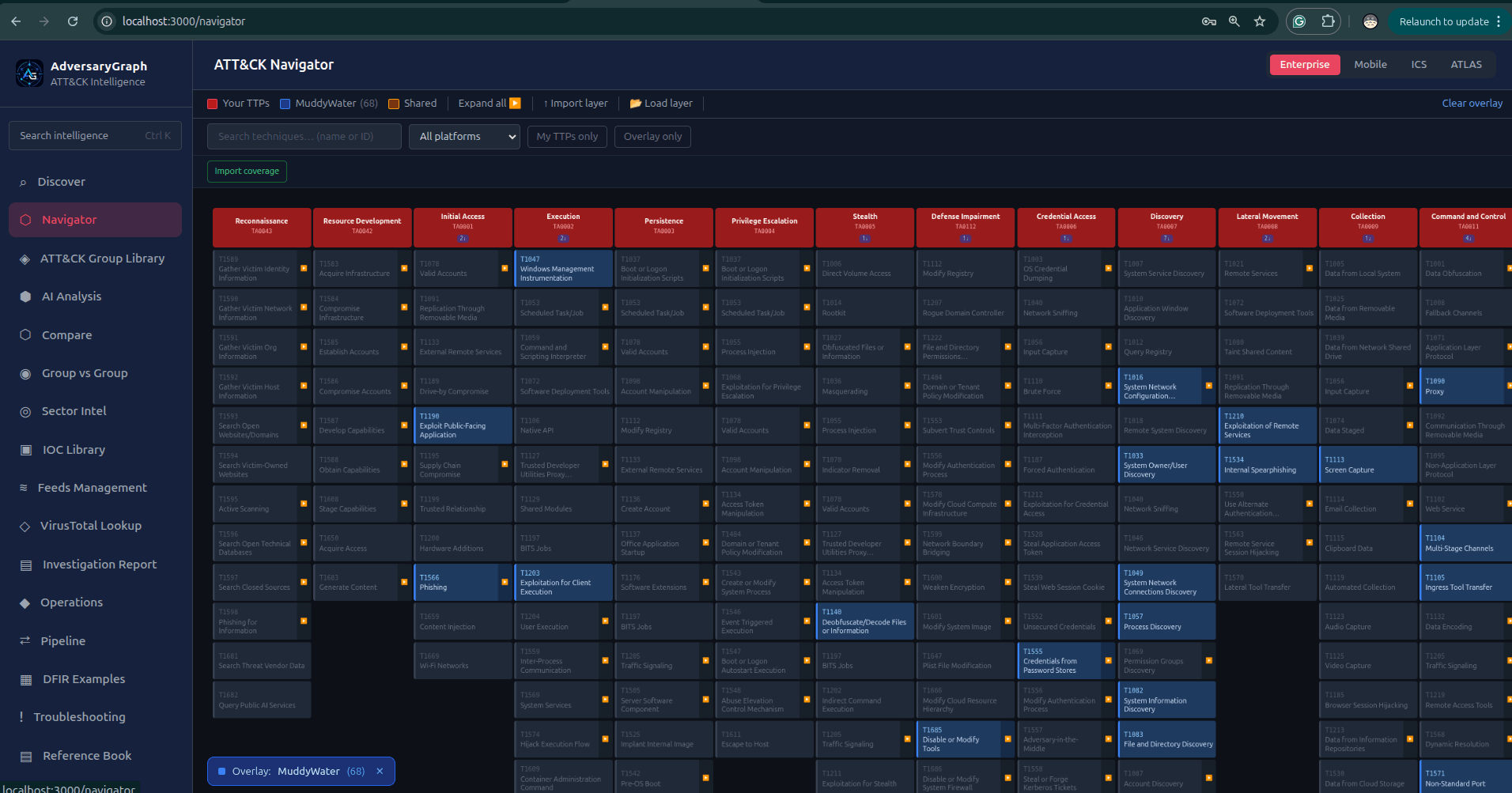Click the AI Analysis sidebar icon
This screenshot has height=793, width=1512.
[25, 296]
